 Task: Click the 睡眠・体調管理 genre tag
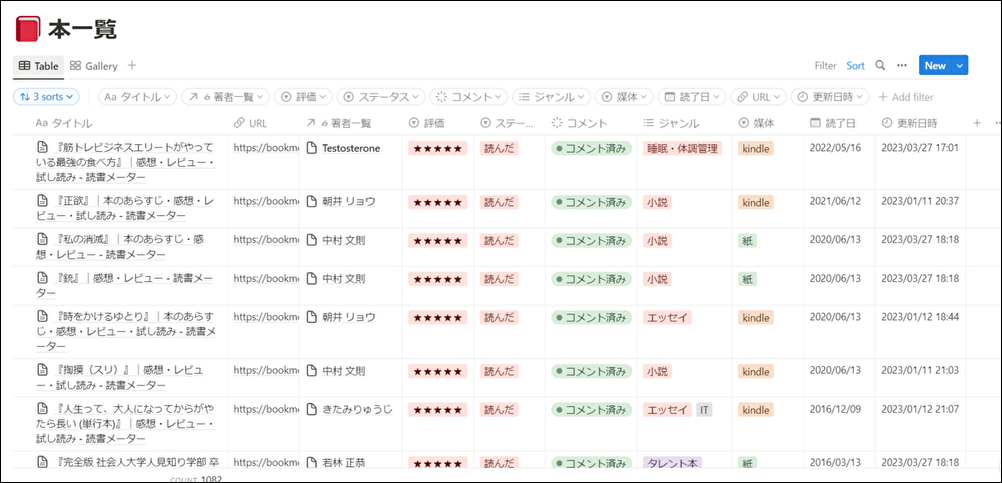pos(682,148)
